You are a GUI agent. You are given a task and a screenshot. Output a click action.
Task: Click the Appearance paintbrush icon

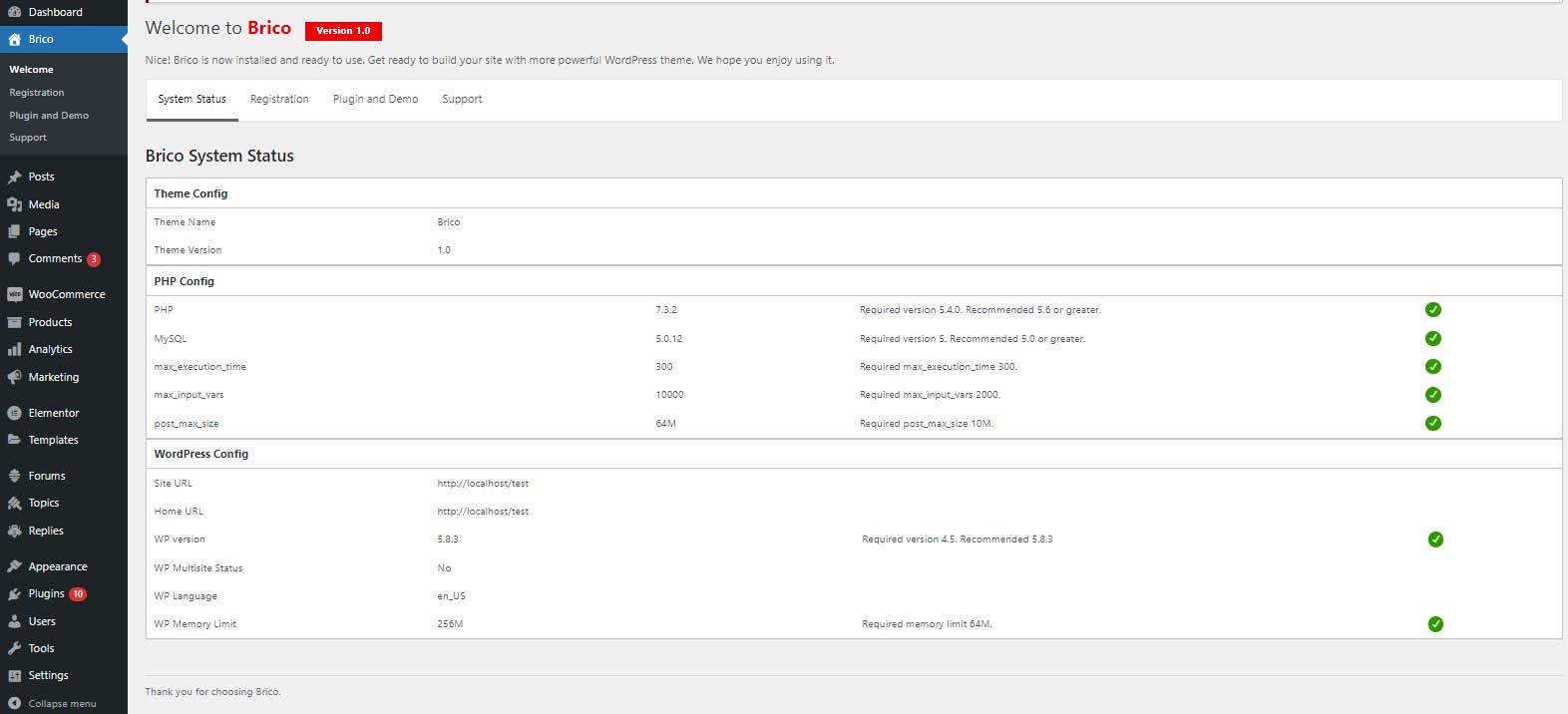click(x=14, y=566)
